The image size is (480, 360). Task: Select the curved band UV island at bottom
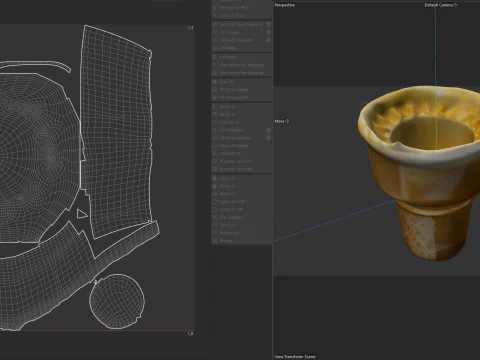tap(50, 280)
